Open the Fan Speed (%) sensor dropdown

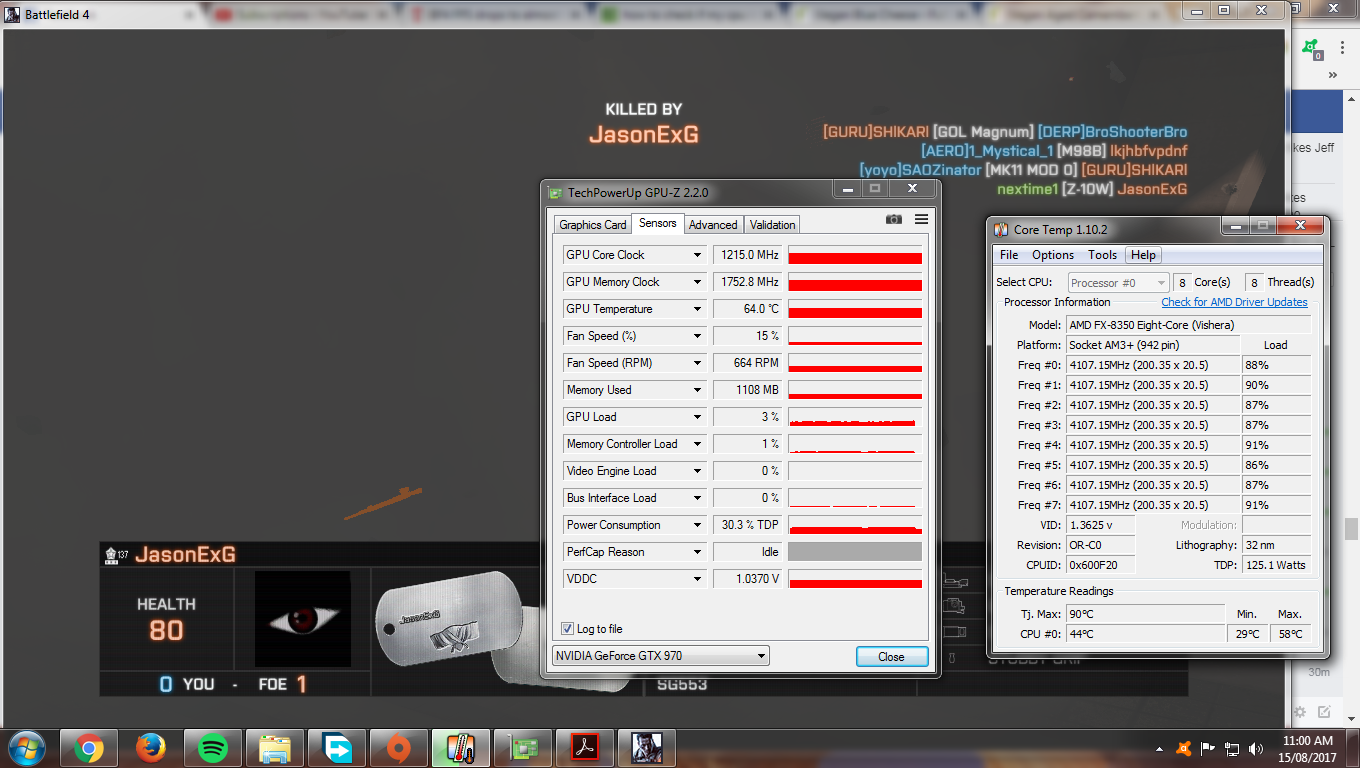(697, 336)
